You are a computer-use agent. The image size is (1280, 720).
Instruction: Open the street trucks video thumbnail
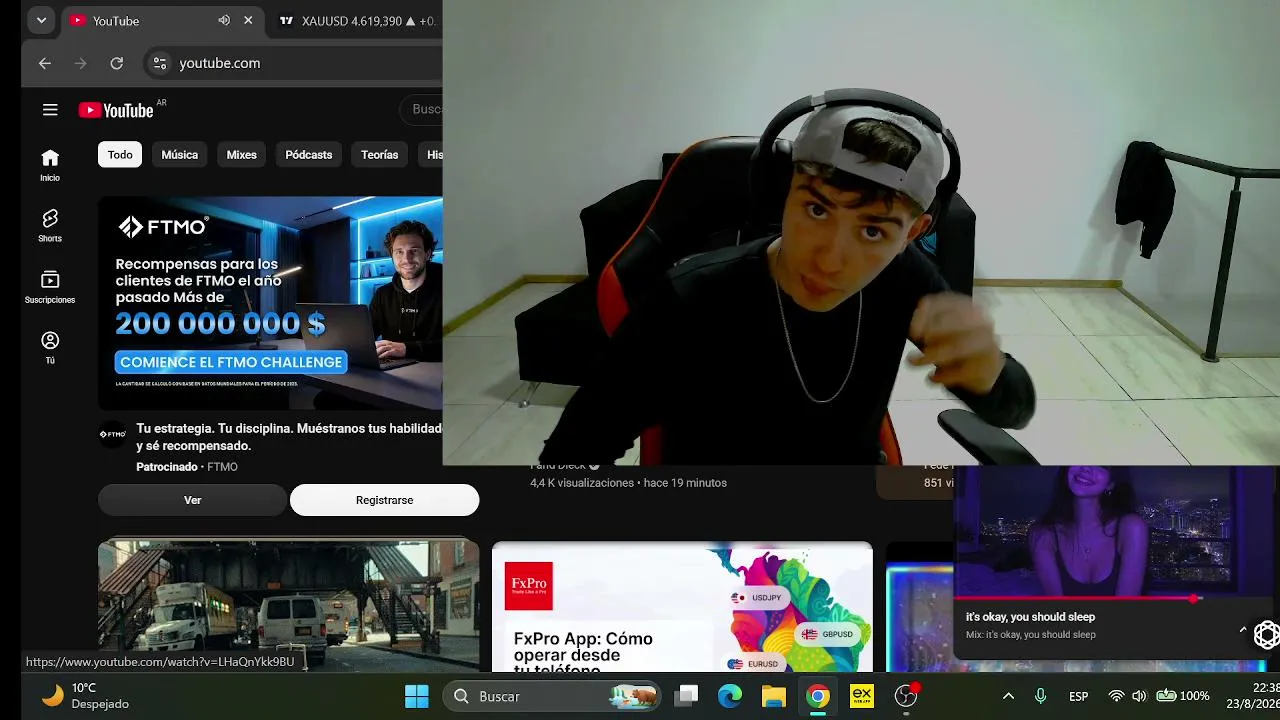point(288,604)
